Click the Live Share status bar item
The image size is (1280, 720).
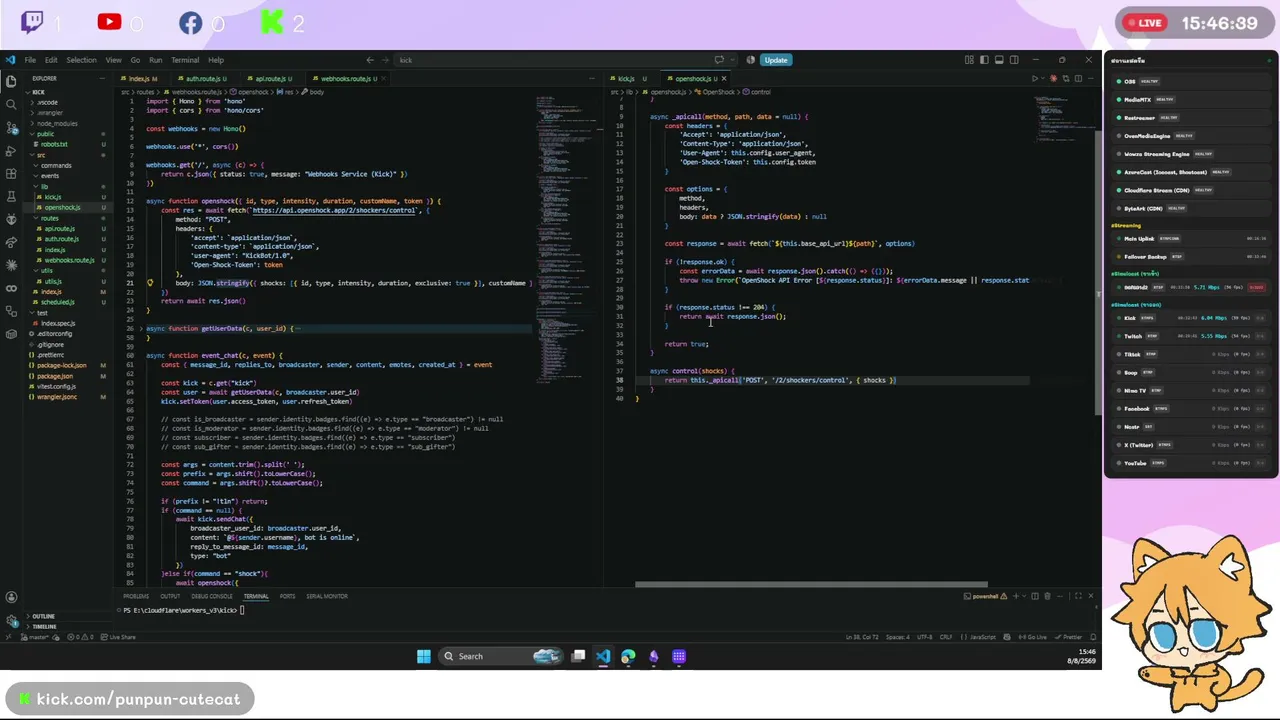click(x=118, y=637)
